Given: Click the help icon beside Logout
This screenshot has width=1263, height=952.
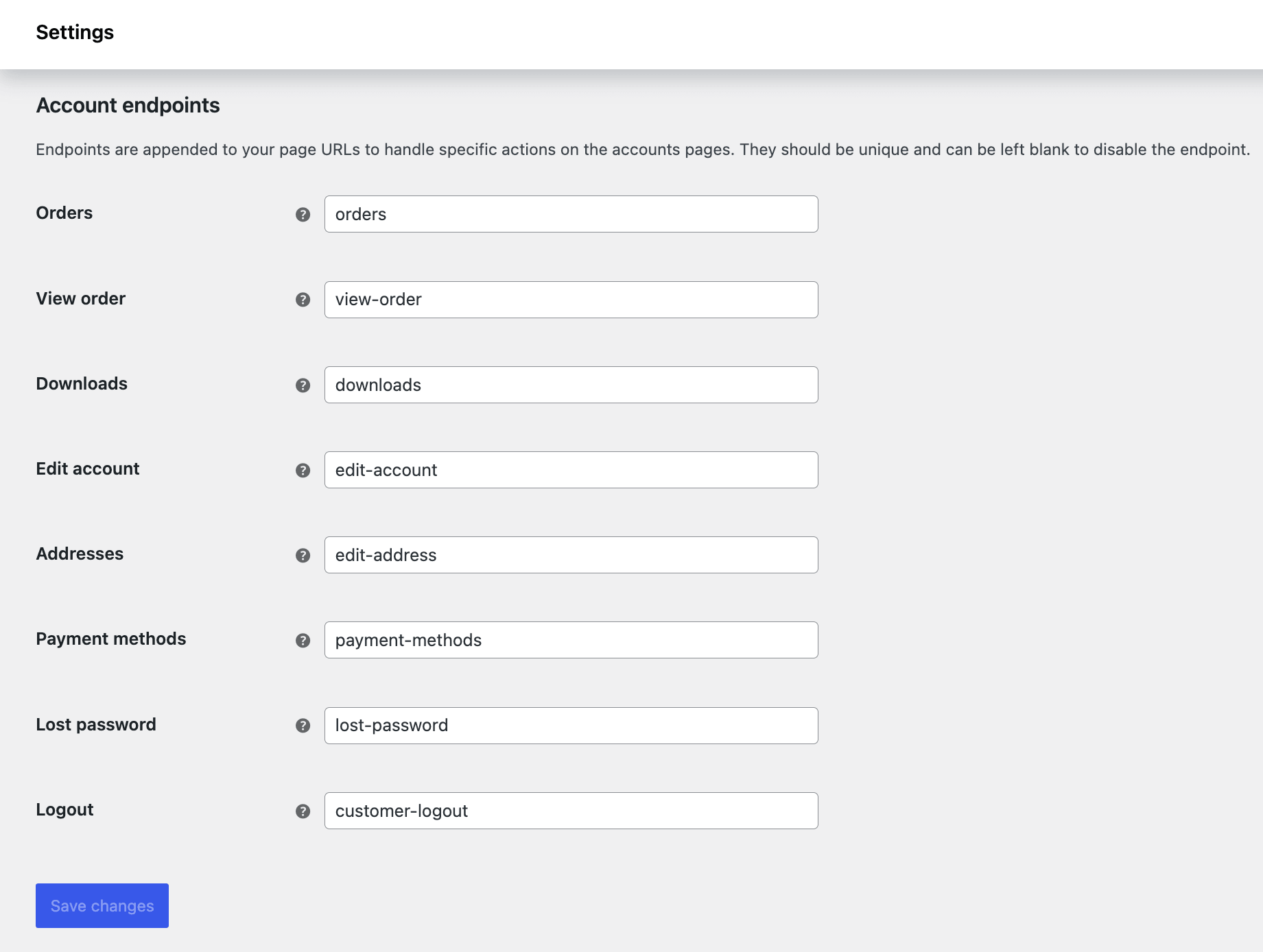Looking at the screenshot, I should click(303, 810).
